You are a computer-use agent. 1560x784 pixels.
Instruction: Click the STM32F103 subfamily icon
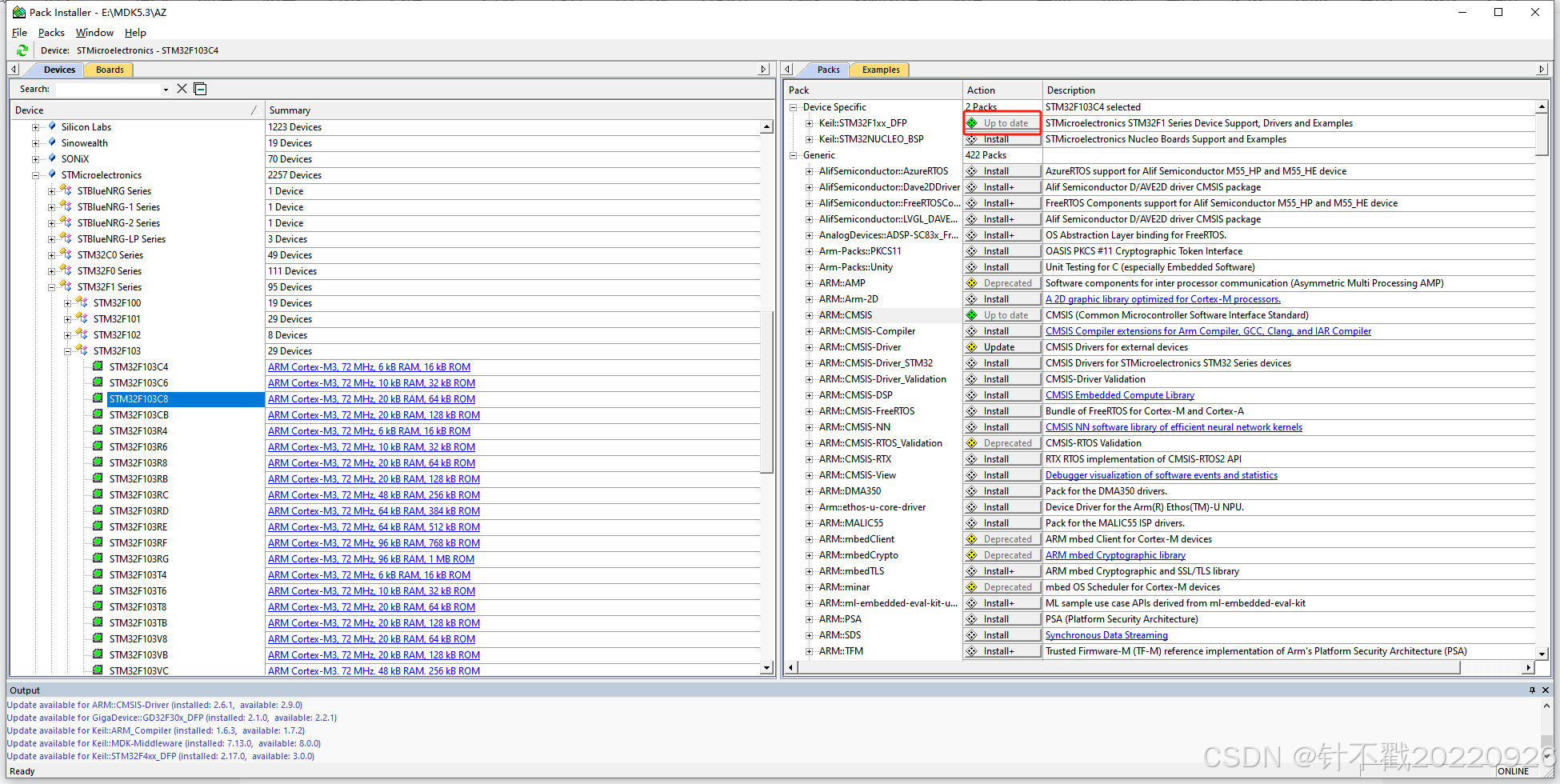82,350
